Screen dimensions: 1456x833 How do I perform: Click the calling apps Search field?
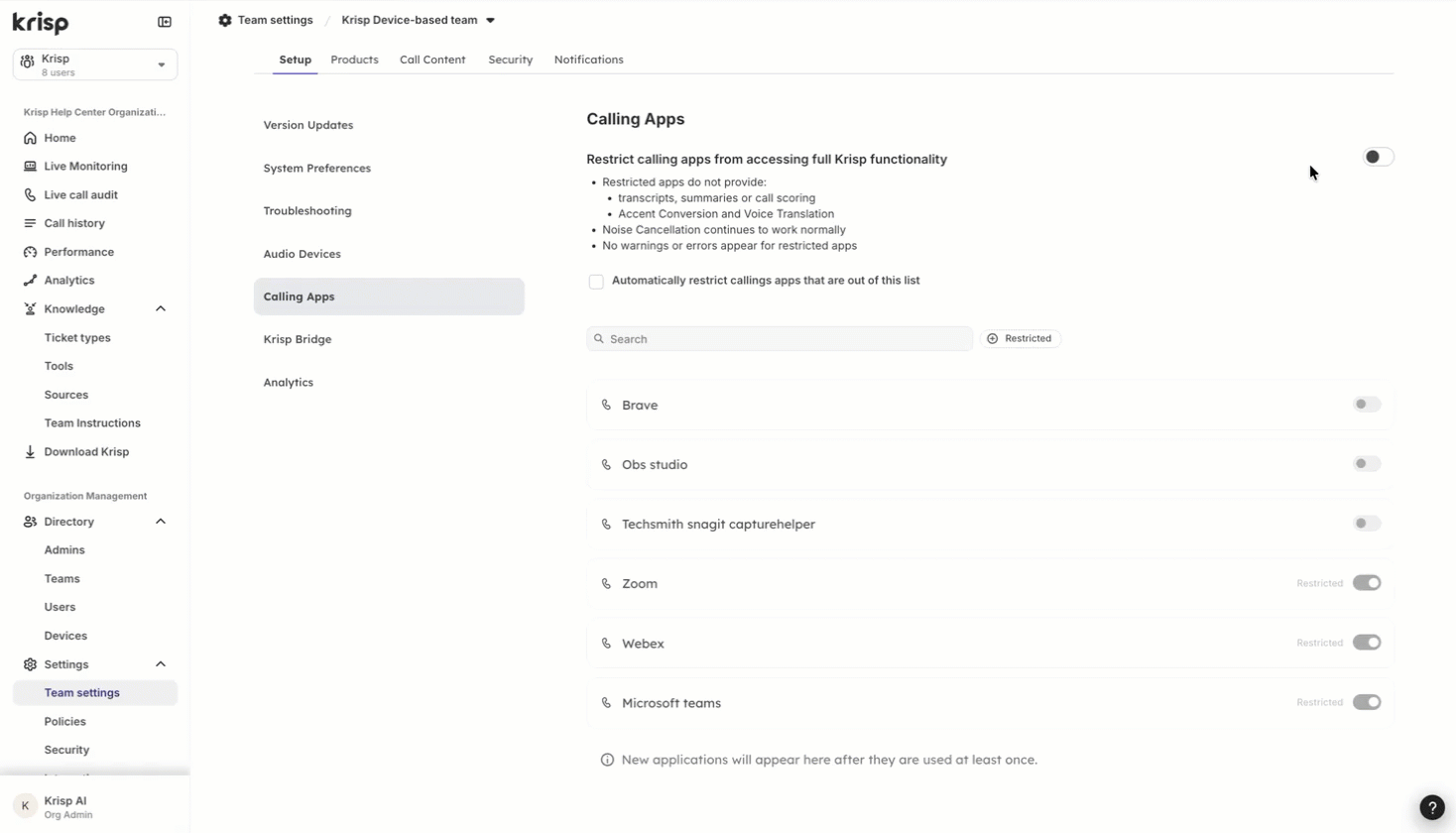pos(780,339)
